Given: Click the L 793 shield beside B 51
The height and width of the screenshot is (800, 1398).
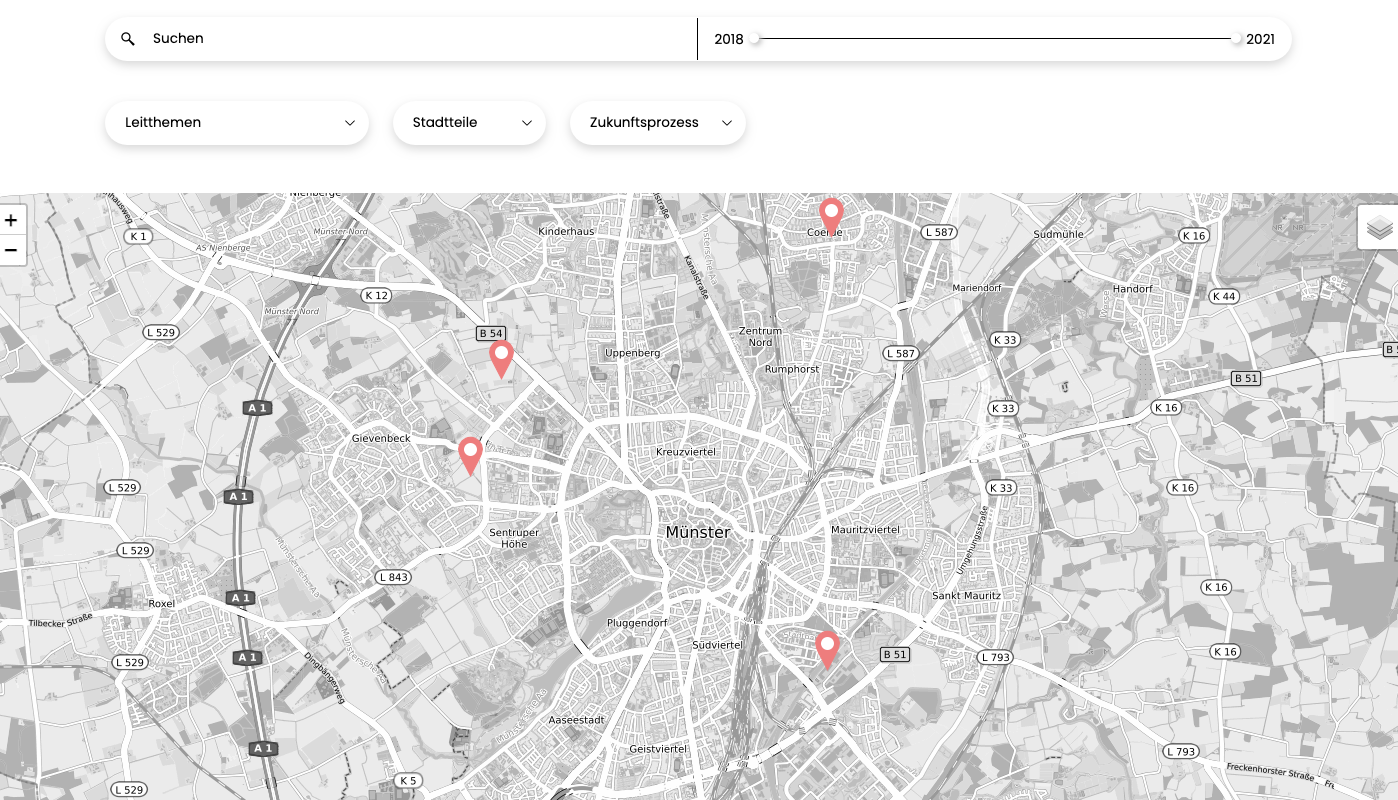Looking at the screenshot, I should 995,657.
